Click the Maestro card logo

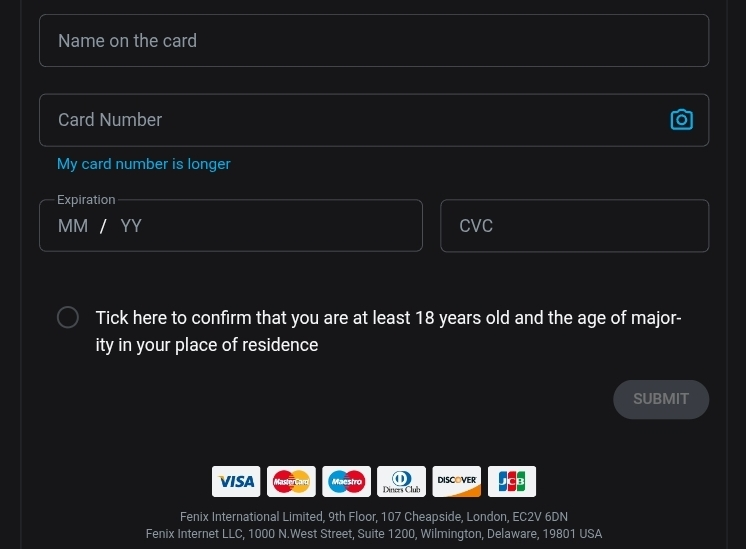[x=346, y=481]
